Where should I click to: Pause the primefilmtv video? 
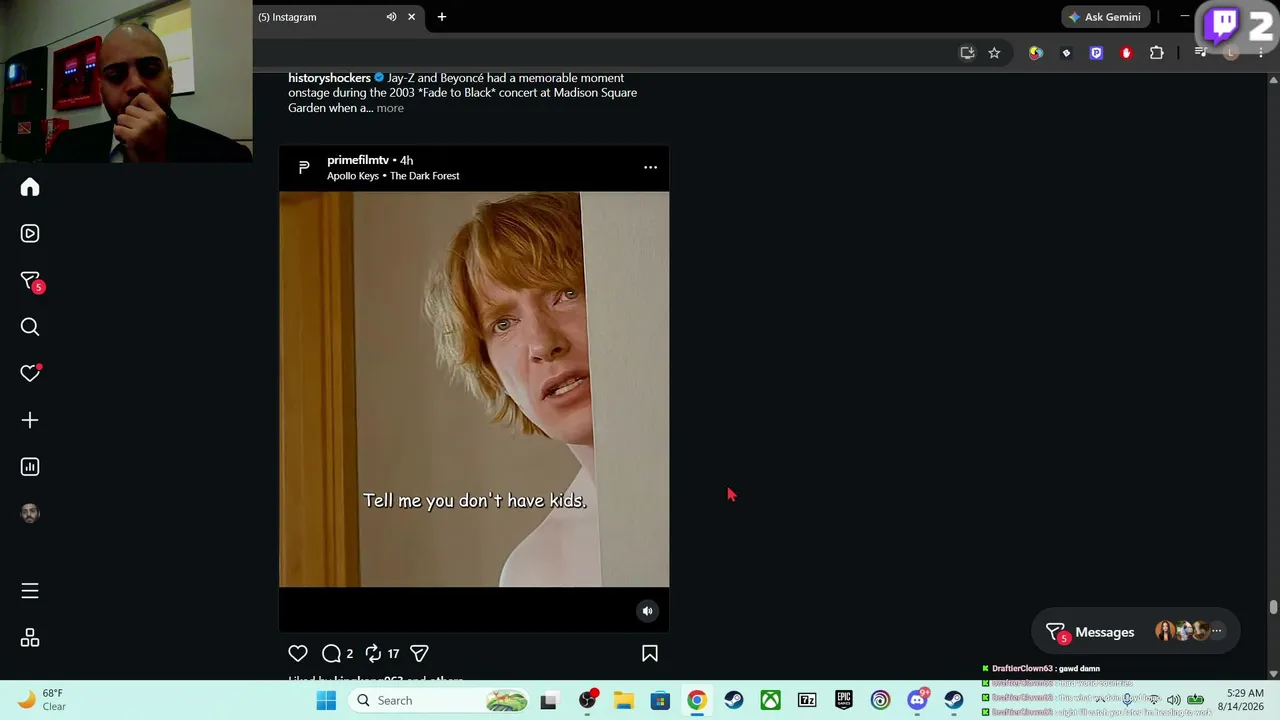pyautogui.click(x=474, y=389)
